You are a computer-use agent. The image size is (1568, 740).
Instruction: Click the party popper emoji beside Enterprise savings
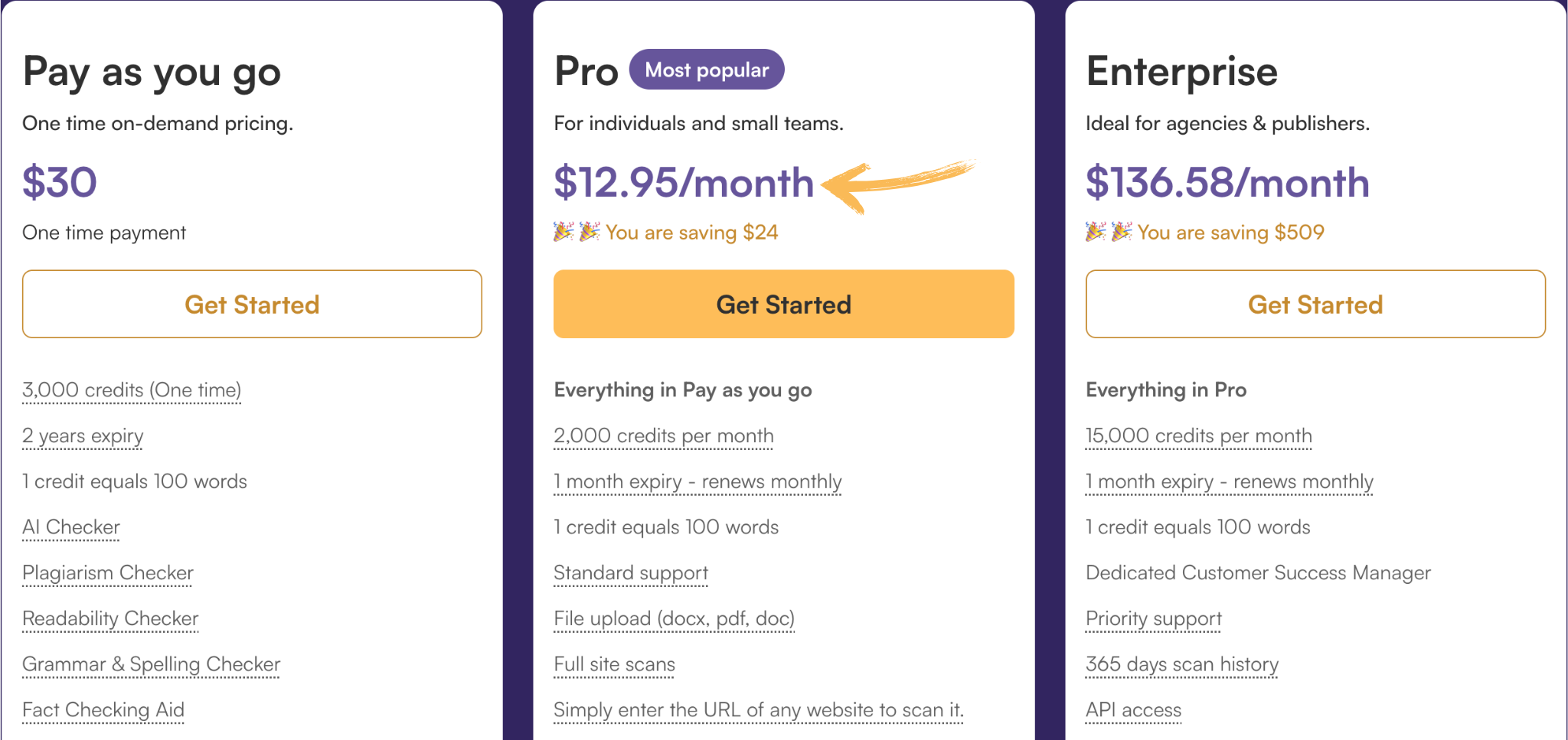tap(1109, 232)
